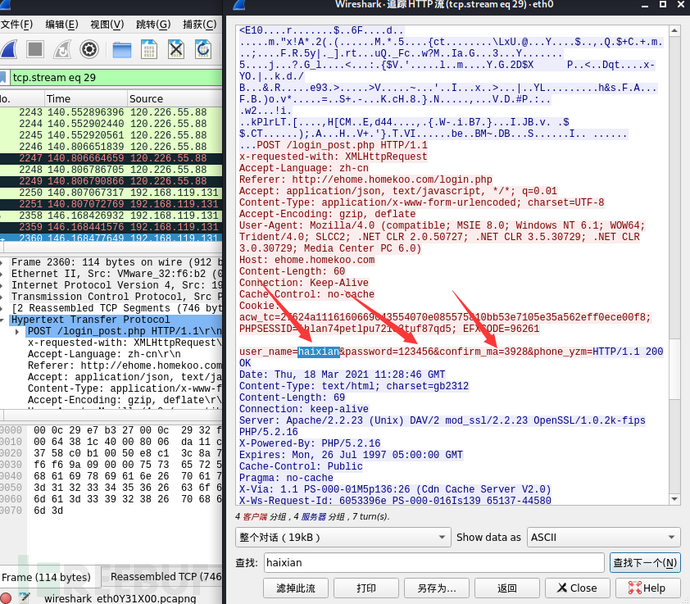Open a capture file with the blue folder icon

click(122, 50)
